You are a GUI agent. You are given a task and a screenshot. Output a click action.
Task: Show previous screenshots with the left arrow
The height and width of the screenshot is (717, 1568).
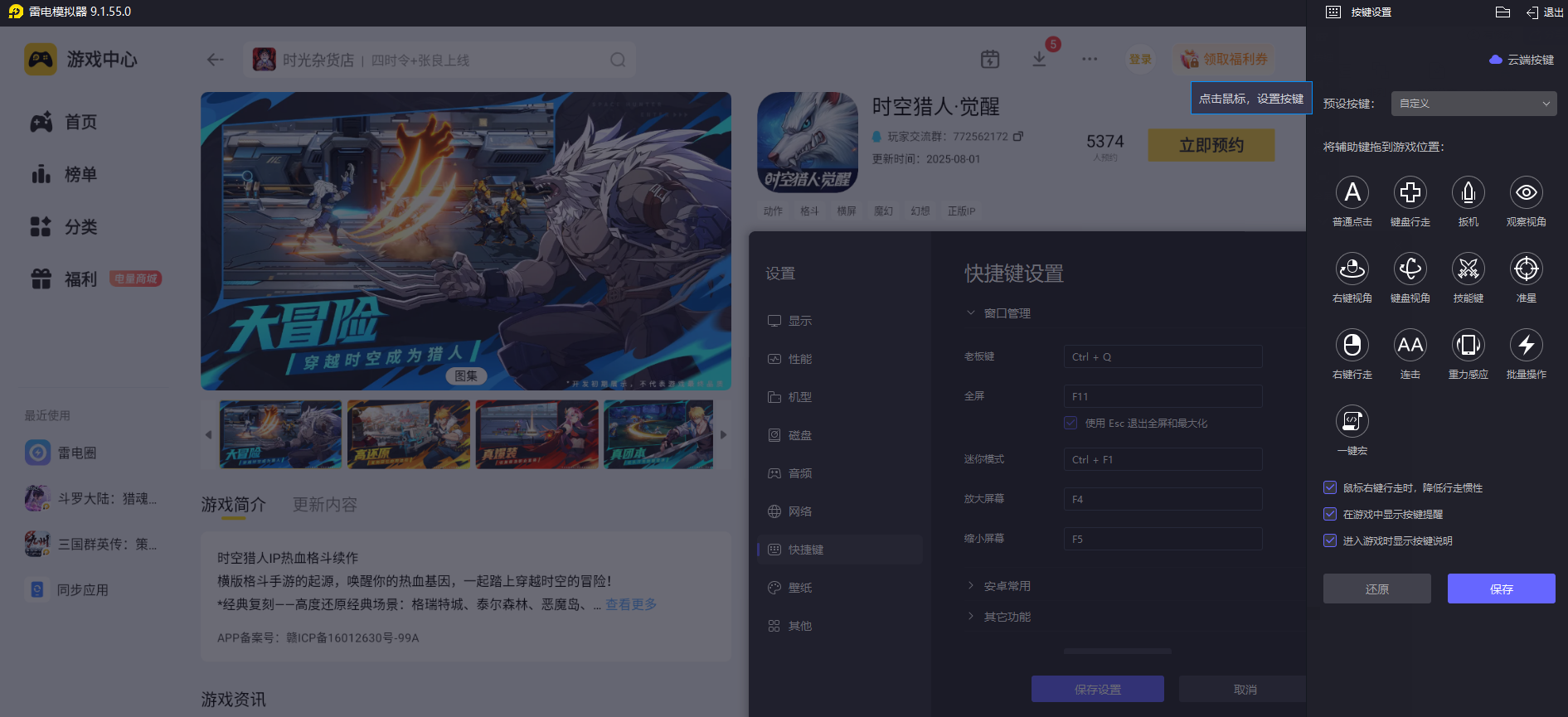click(x=208, y=434)
